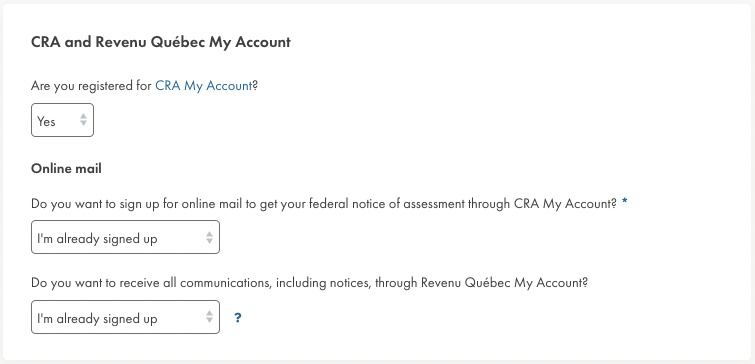
Task: Open the help question mark beside Revenu Québec dropdown
Action: [x=237, y=318]
